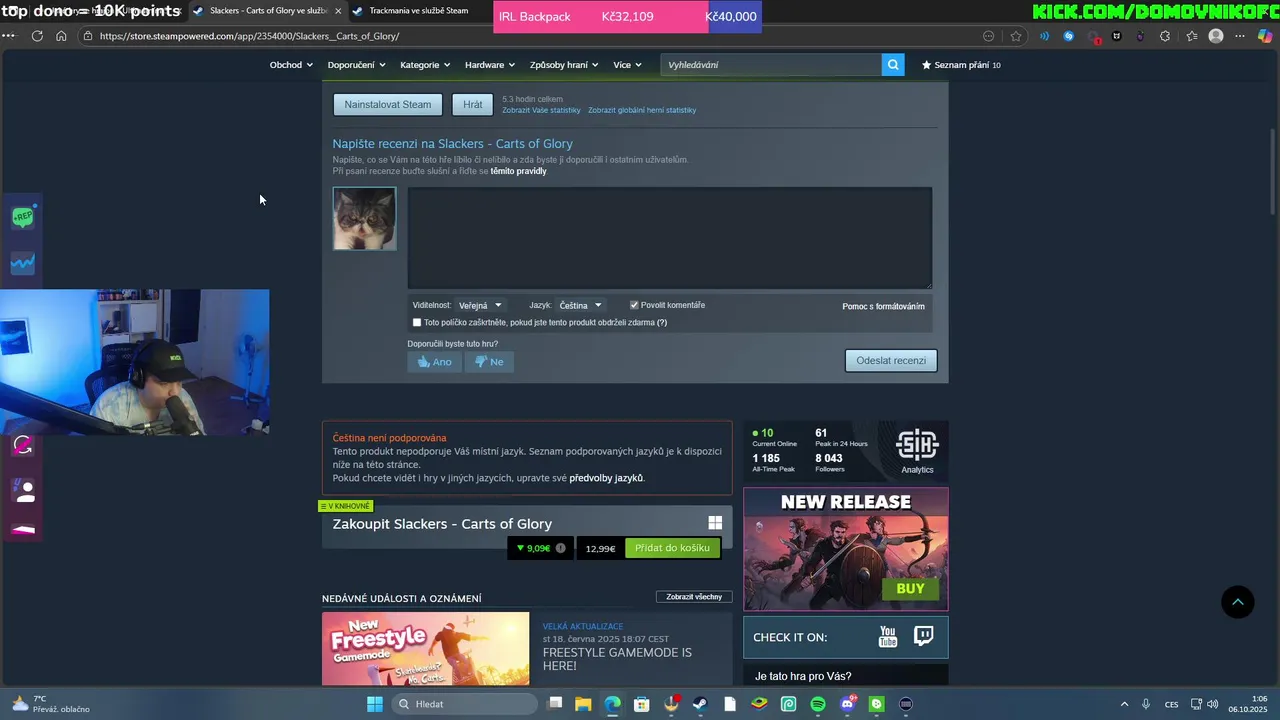The height and width of the screenshot is (720, 1280).
Task: Switch to Trackmania ve službě Steam tab
Action: coord(418,11)
